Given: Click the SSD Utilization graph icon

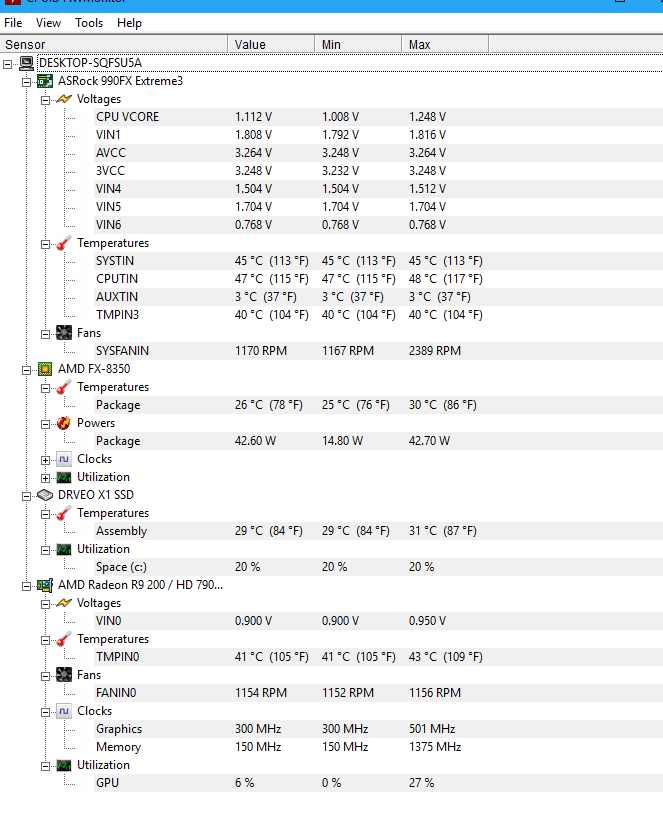Looking at the screenshot, I should [64, 550].
